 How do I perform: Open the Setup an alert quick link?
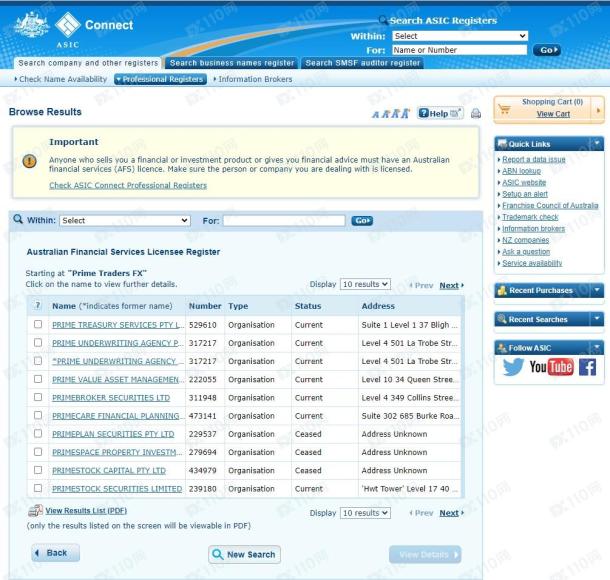tap(525, 194)
